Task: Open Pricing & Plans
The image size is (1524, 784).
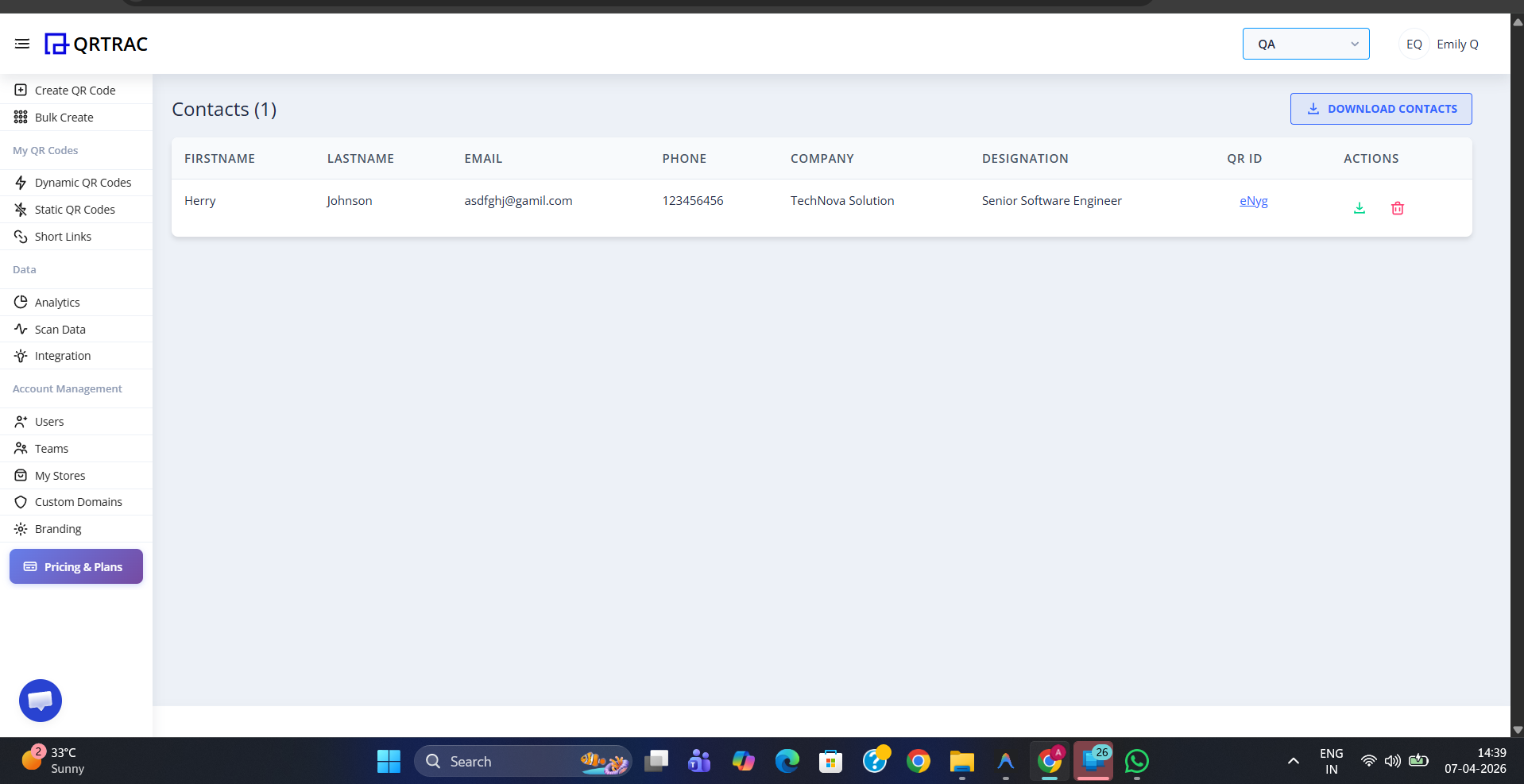Action: coord(75,566)
